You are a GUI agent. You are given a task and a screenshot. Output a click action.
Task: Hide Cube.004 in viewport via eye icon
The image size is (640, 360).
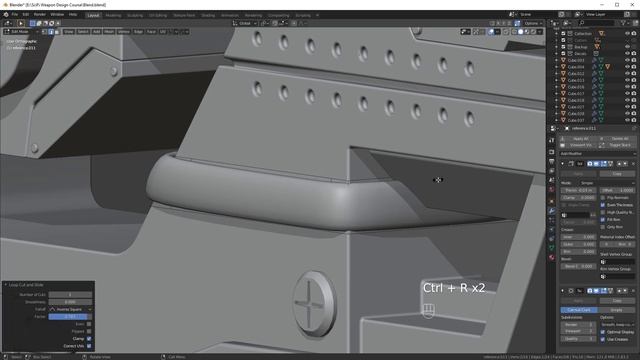tap(627, 67)
